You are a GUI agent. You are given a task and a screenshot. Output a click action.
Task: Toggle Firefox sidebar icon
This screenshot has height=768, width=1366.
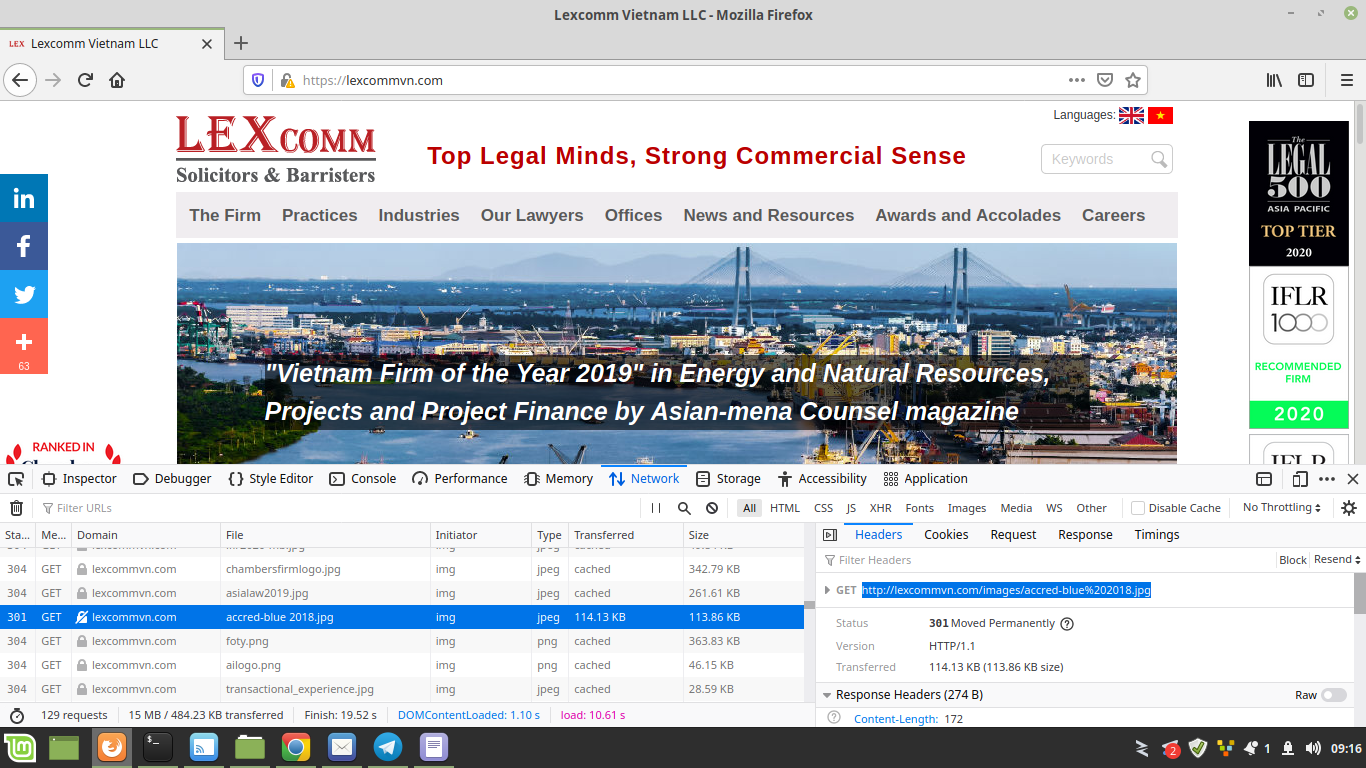1306,80
